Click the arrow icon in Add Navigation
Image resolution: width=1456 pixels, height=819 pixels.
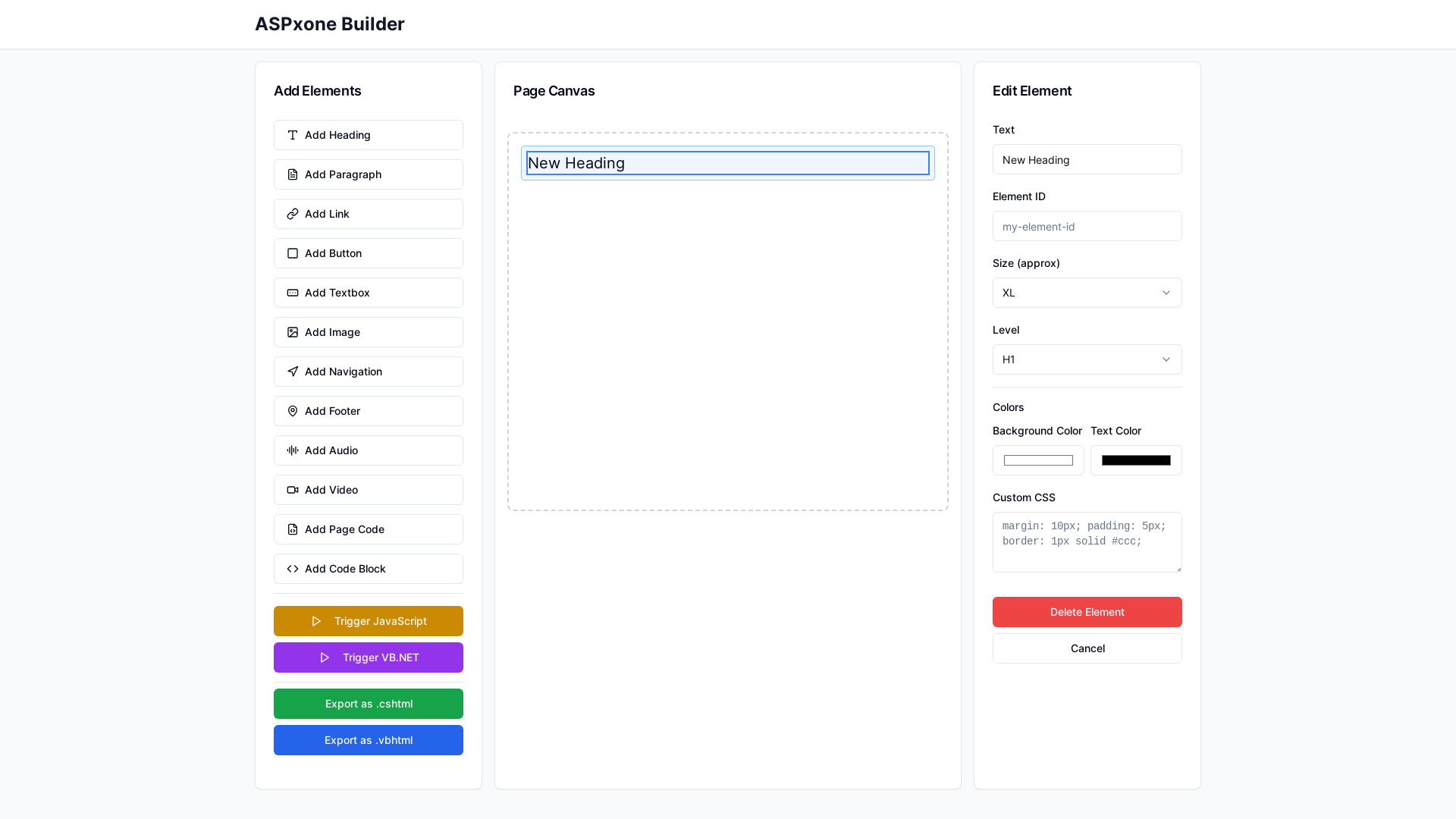coord(293,372)
